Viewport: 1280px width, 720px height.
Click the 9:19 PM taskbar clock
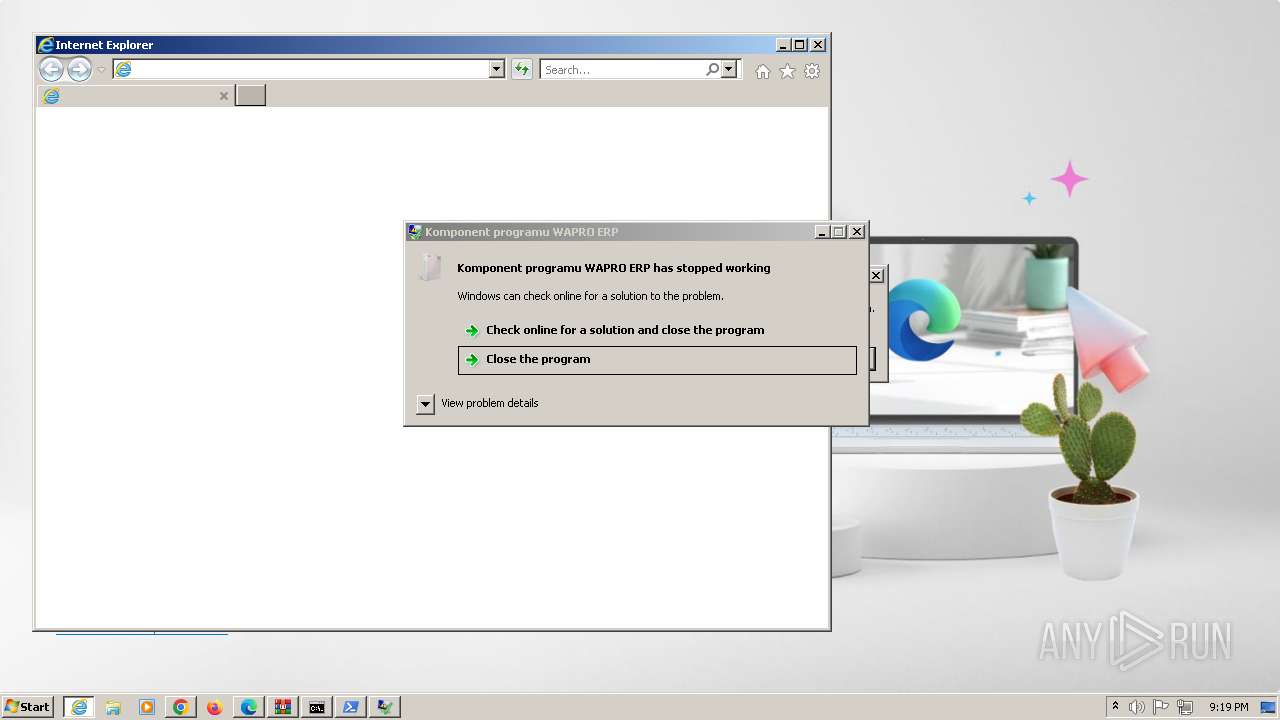point(1228,707)
